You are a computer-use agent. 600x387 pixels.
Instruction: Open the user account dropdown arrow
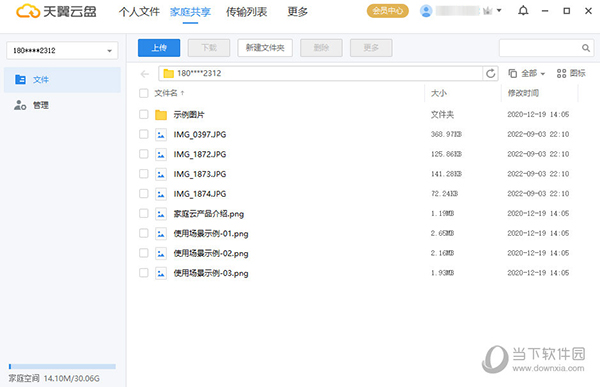coord(499,11)
